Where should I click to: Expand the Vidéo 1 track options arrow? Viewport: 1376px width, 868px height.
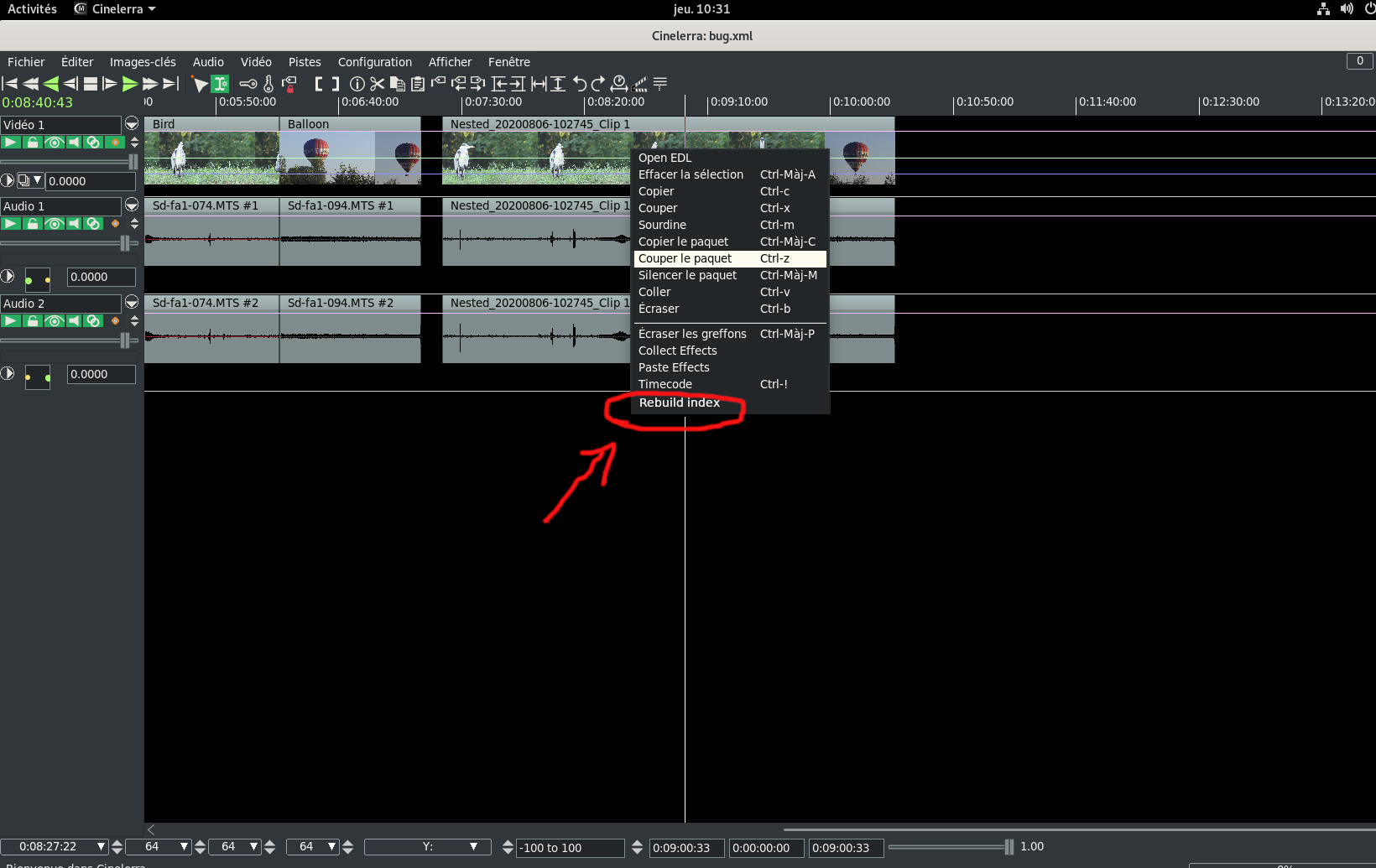[x=132, y=124]
